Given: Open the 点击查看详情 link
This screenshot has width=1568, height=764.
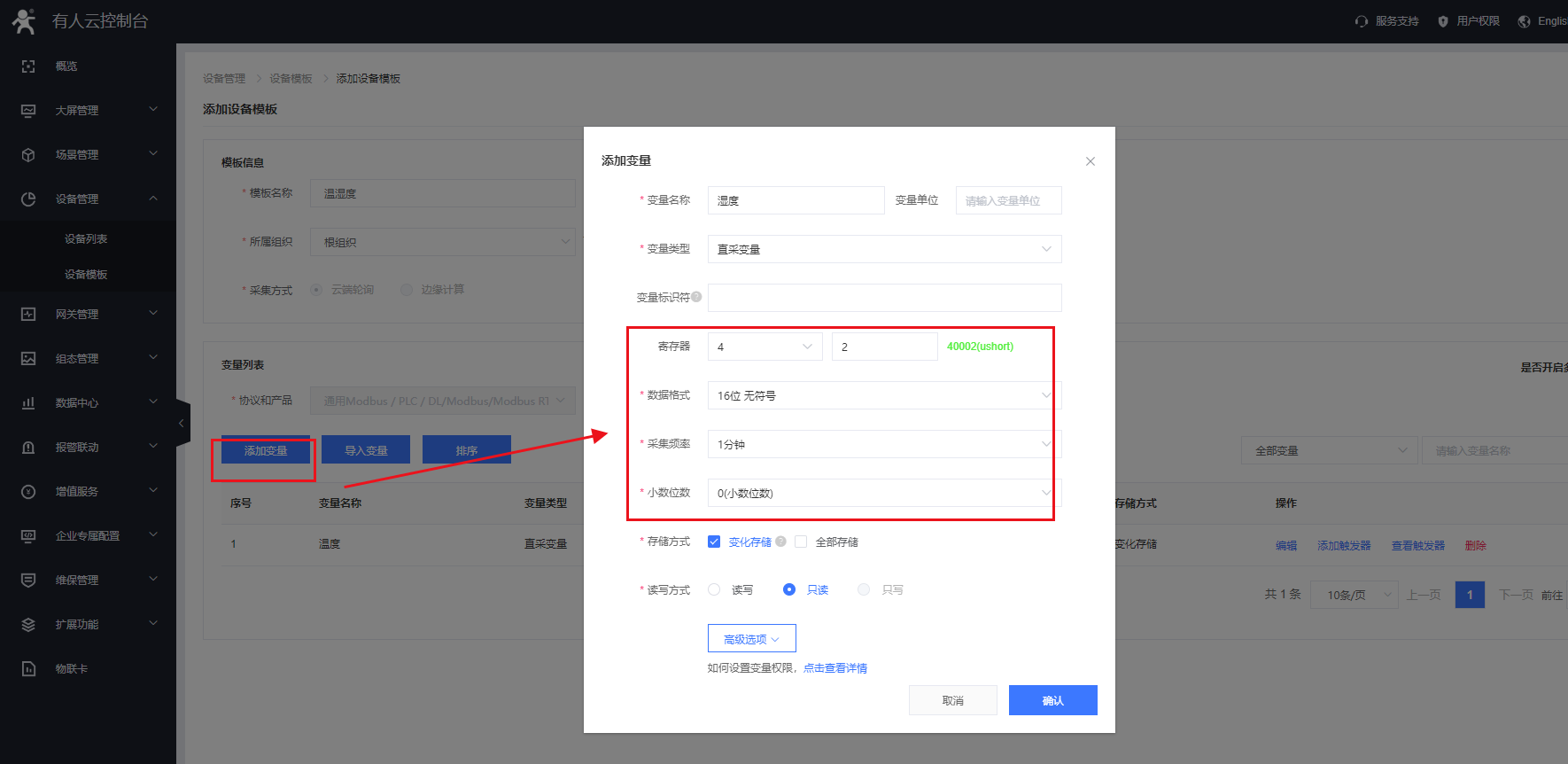Looking at the screenshot, I should pyautogui.click(x=834, y=668).
